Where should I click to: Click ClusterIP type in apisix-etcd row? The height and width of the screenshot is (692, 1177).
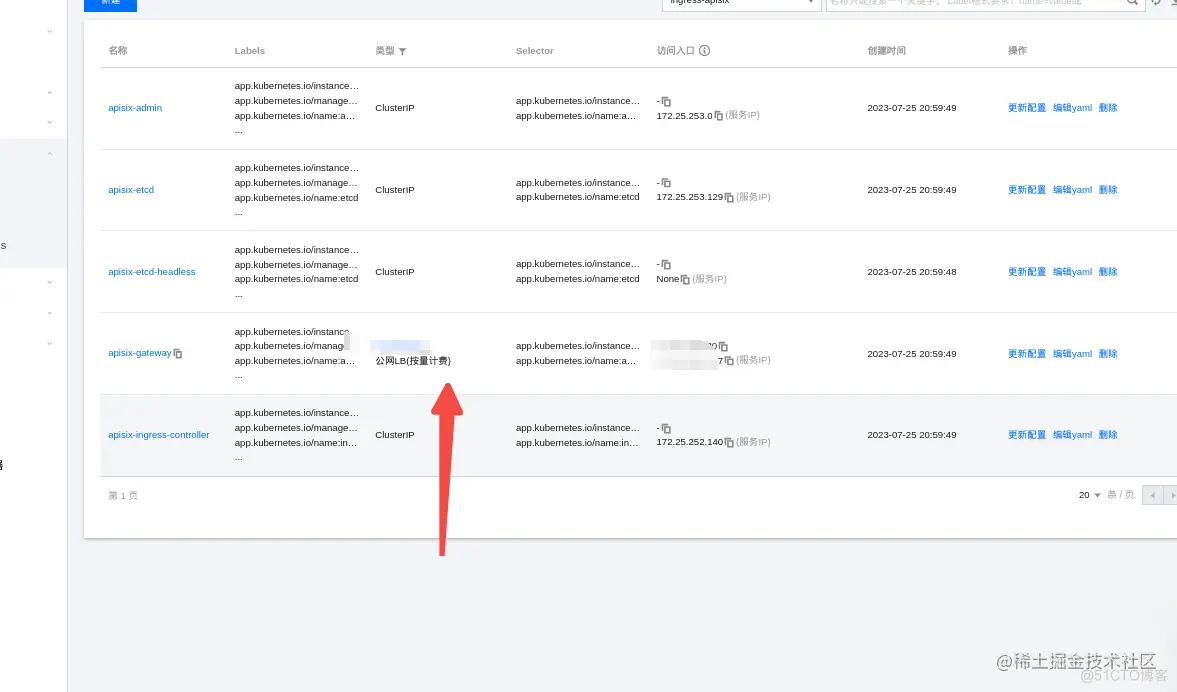click(x=395, y=190)
